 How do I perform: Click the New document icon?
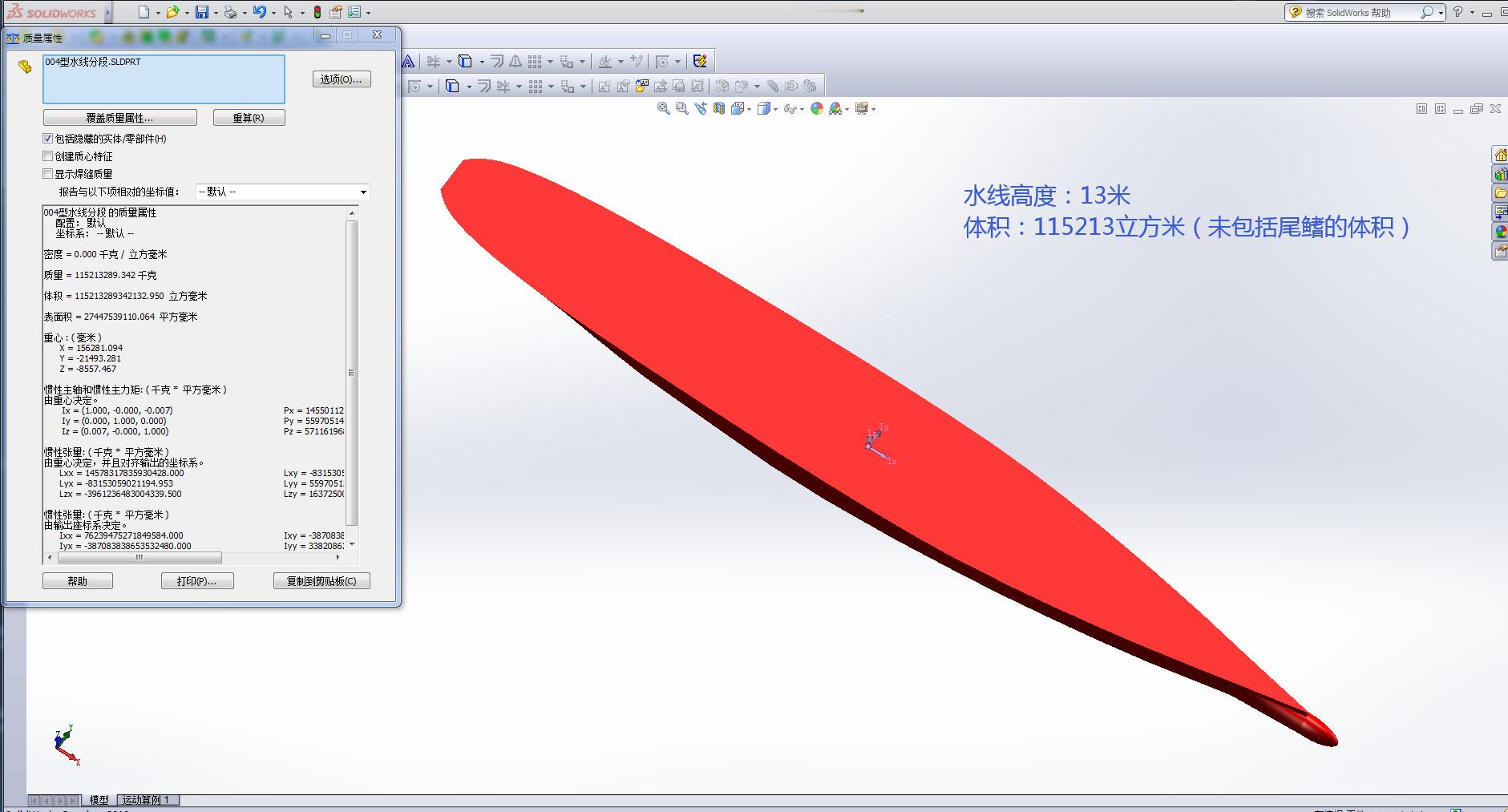[144, 12]
